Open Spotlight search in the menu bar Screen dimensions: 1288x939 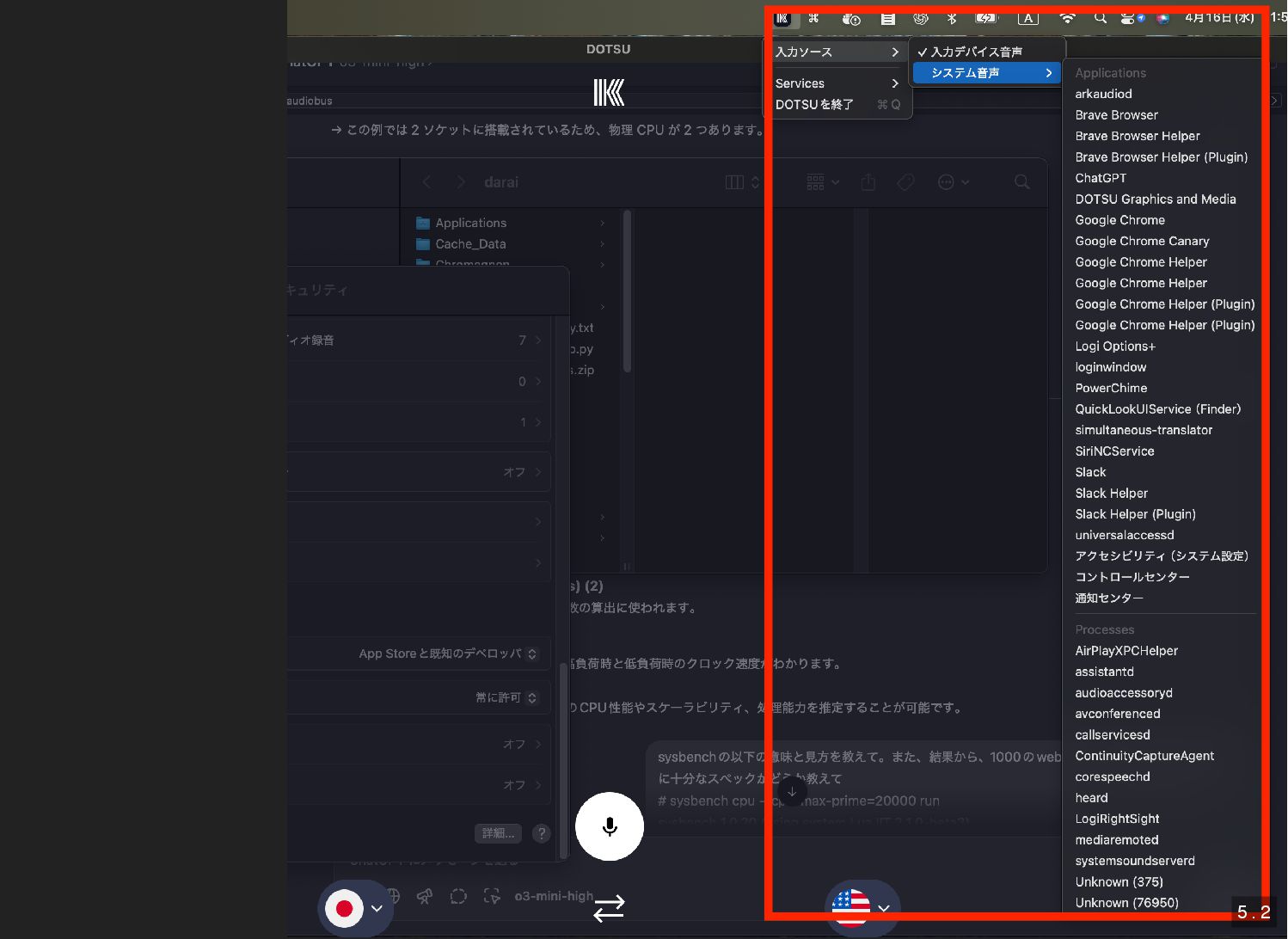click(1101, 18)
